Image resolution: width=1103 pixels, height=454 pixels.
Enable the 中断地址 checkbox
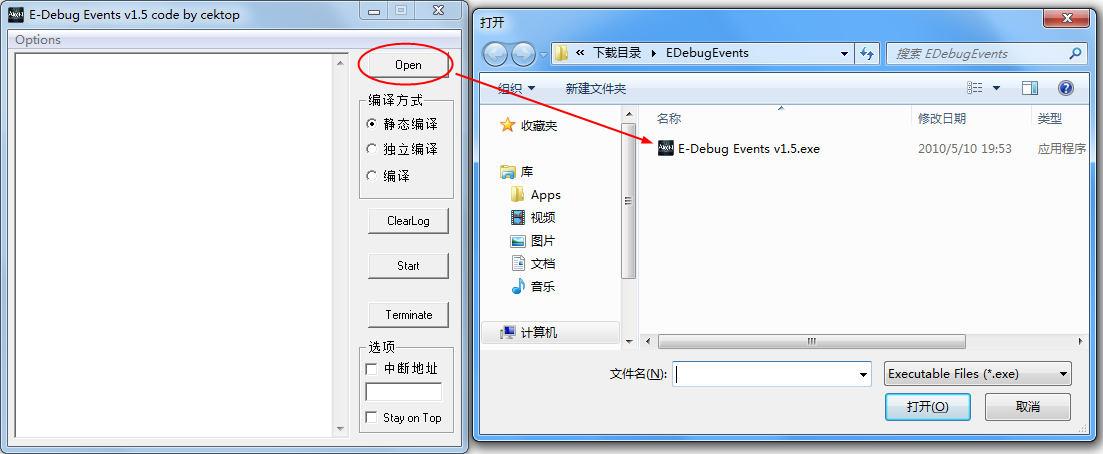pos(402,369)
